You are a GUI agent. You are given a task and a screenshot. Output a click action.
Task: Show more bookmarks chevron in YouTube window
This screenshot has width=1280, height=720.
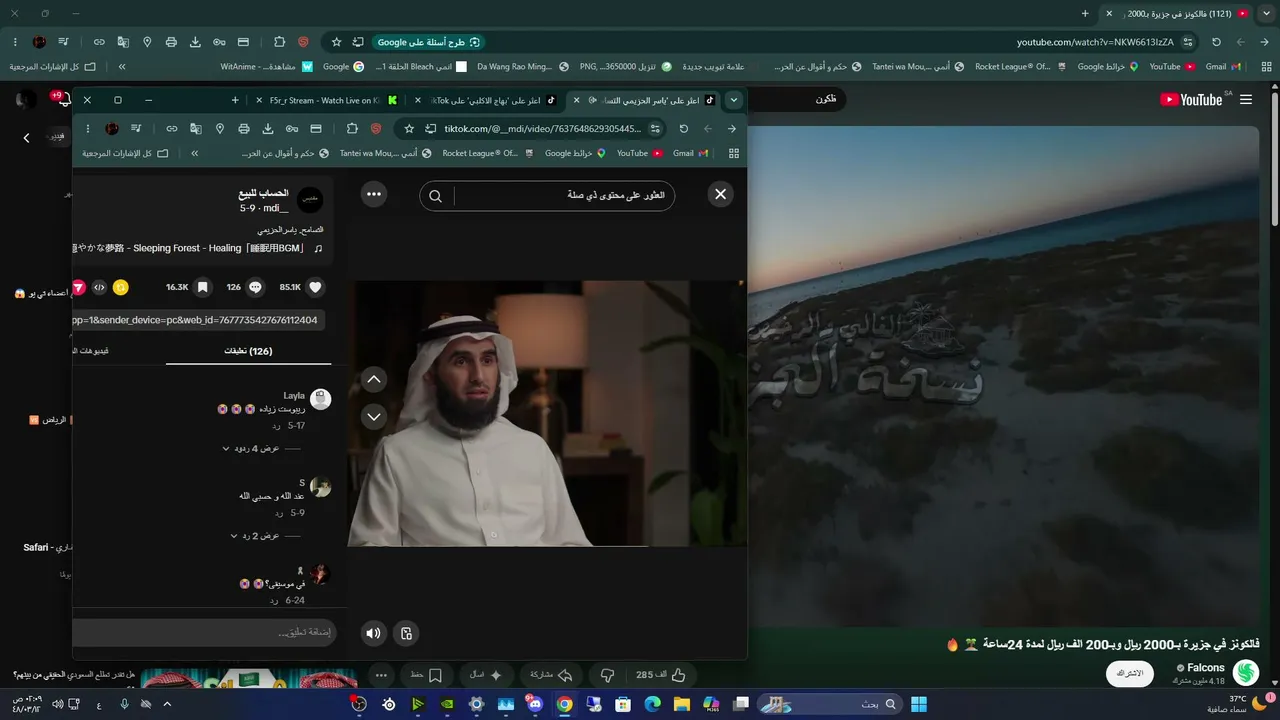(122, 66)
